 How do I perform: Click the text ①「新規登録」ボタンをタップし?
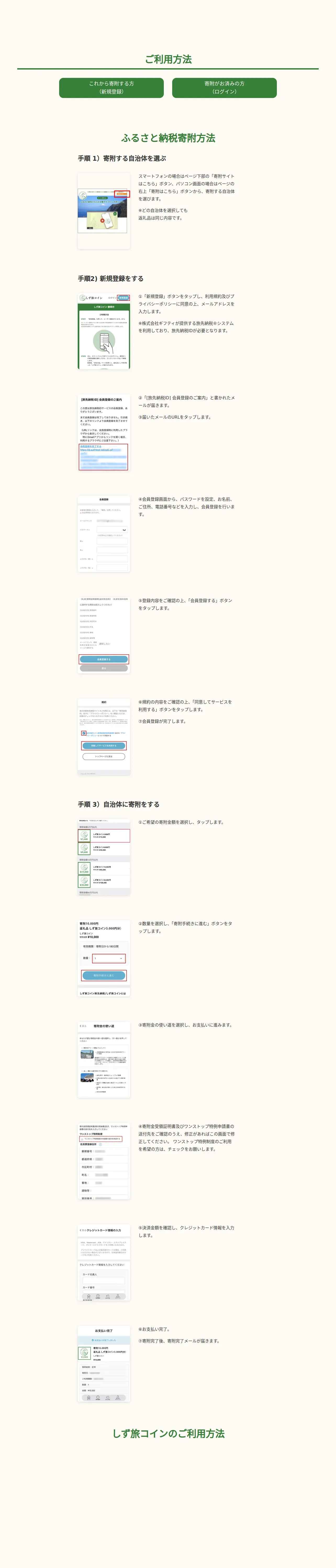click(x=187, y=304)
